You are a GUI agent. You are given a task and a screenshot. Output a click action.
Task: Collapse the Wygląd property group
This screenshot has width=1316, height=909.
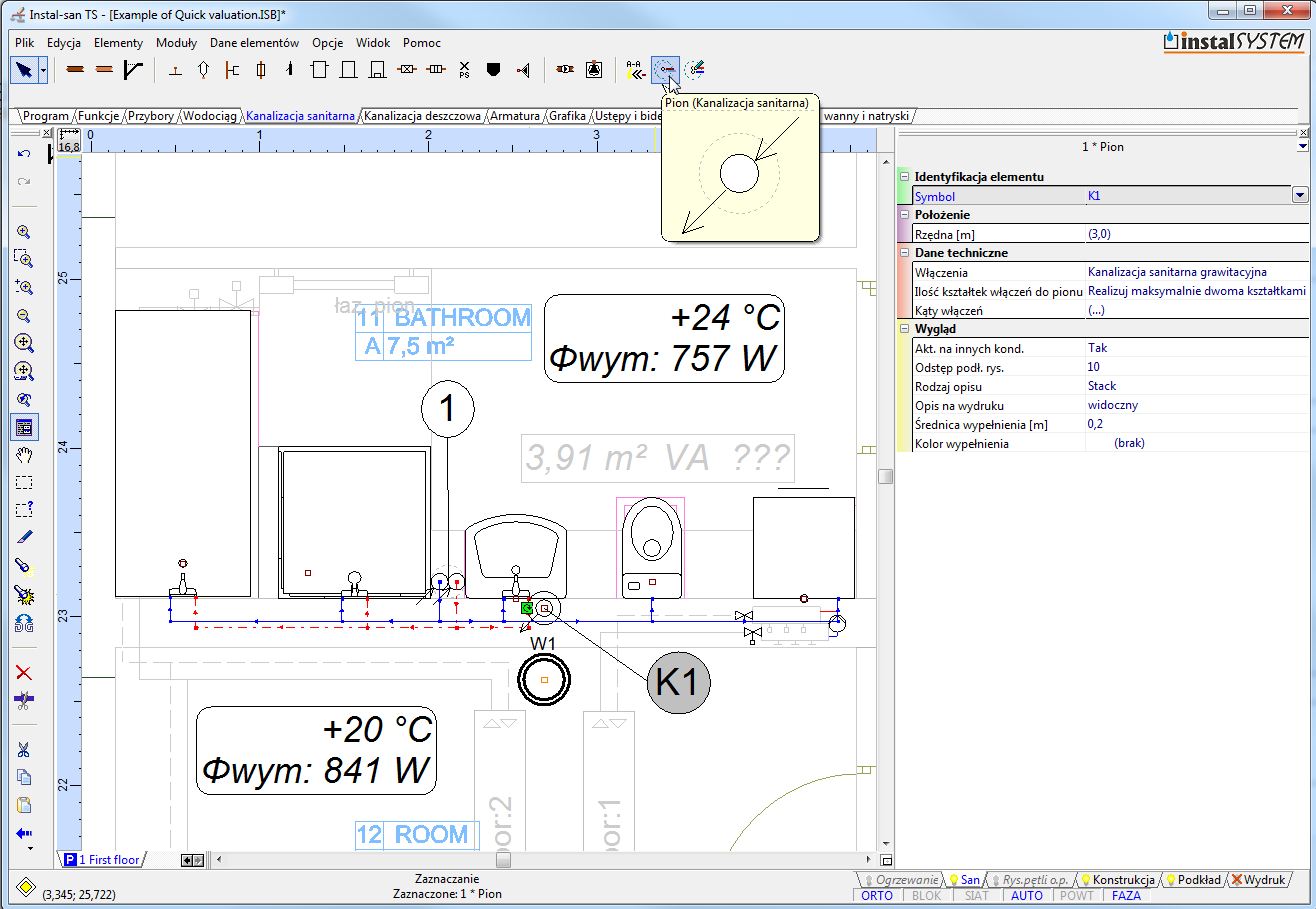(904, 329)
